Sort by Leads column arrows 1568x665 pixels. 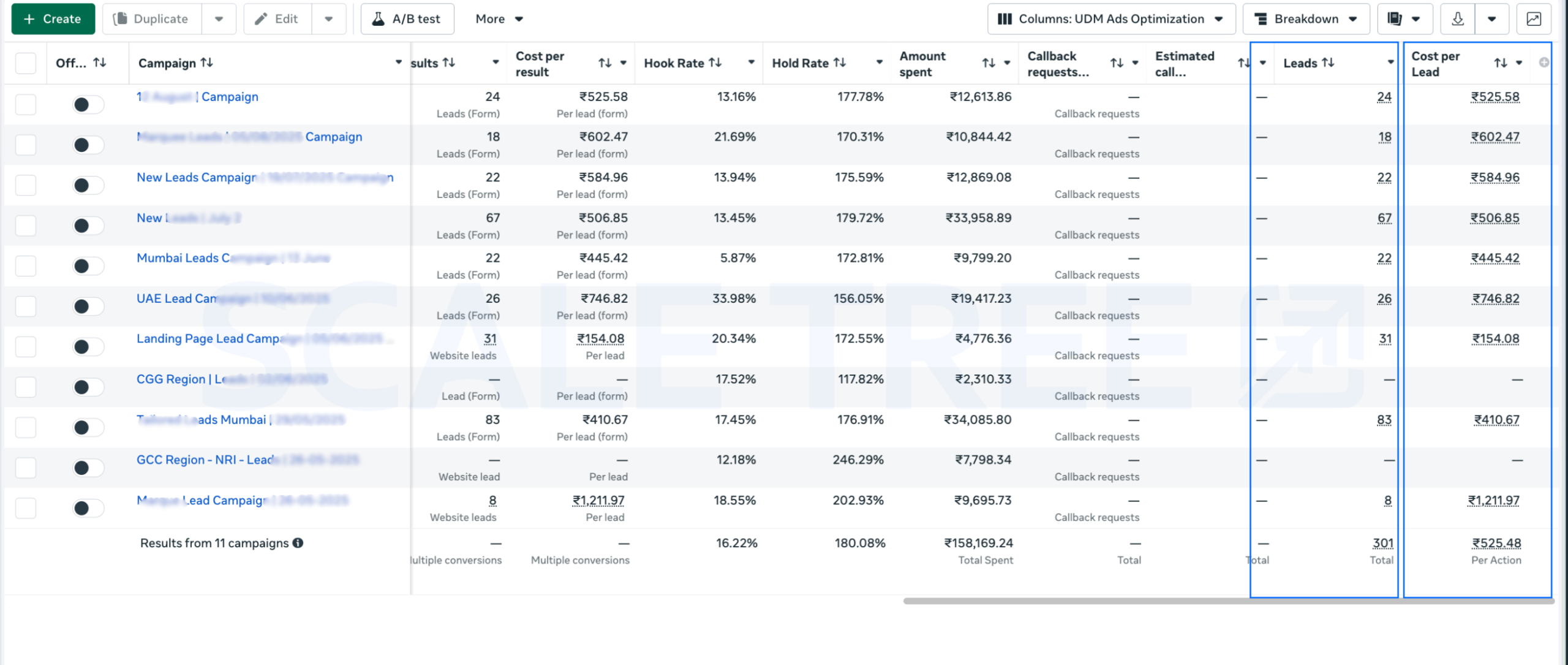pos(1328,63)
